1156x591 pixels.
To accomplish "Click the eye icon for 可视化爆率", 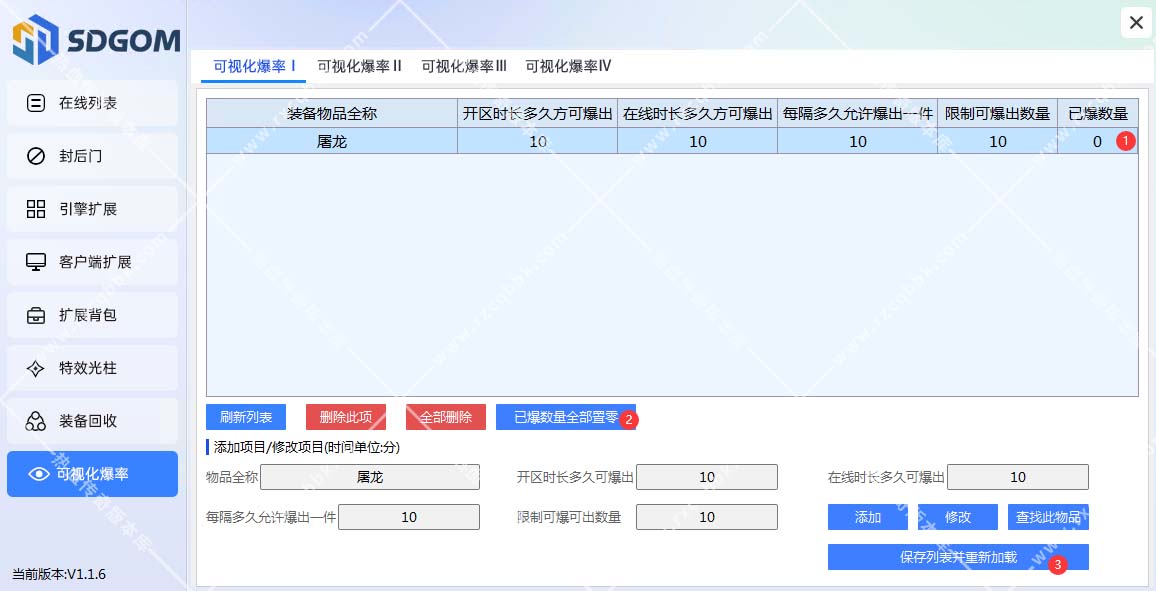I will 39,474.
